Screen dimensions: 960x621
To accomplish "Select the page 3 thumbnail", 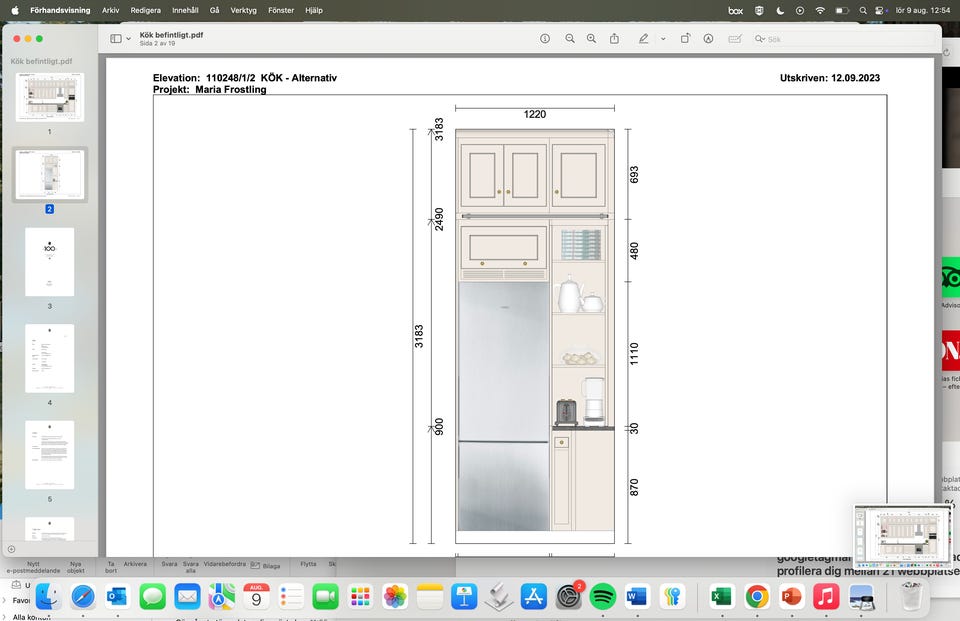I will (x=49, y=262).
